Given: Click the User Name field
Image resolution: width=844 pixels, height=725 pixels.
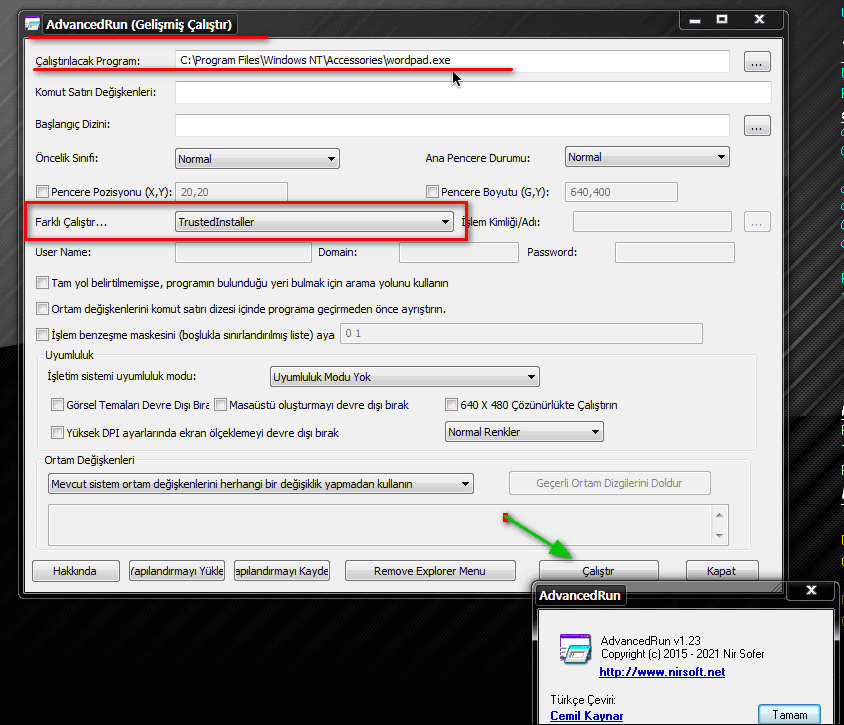Looking at the screenshot, I should (243, 252).
